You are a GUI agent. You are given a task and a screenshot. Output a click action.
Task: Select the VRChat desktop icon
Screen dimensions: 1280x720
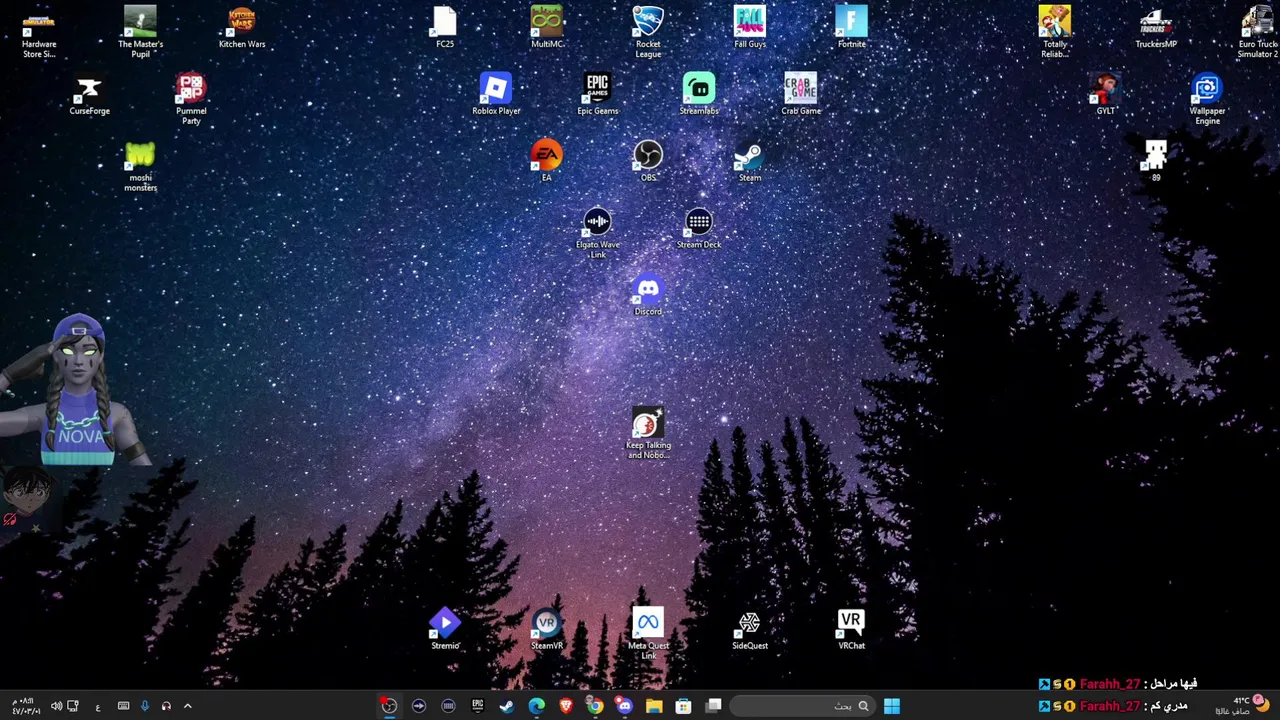pyautogui.click(x=851, y=630)
